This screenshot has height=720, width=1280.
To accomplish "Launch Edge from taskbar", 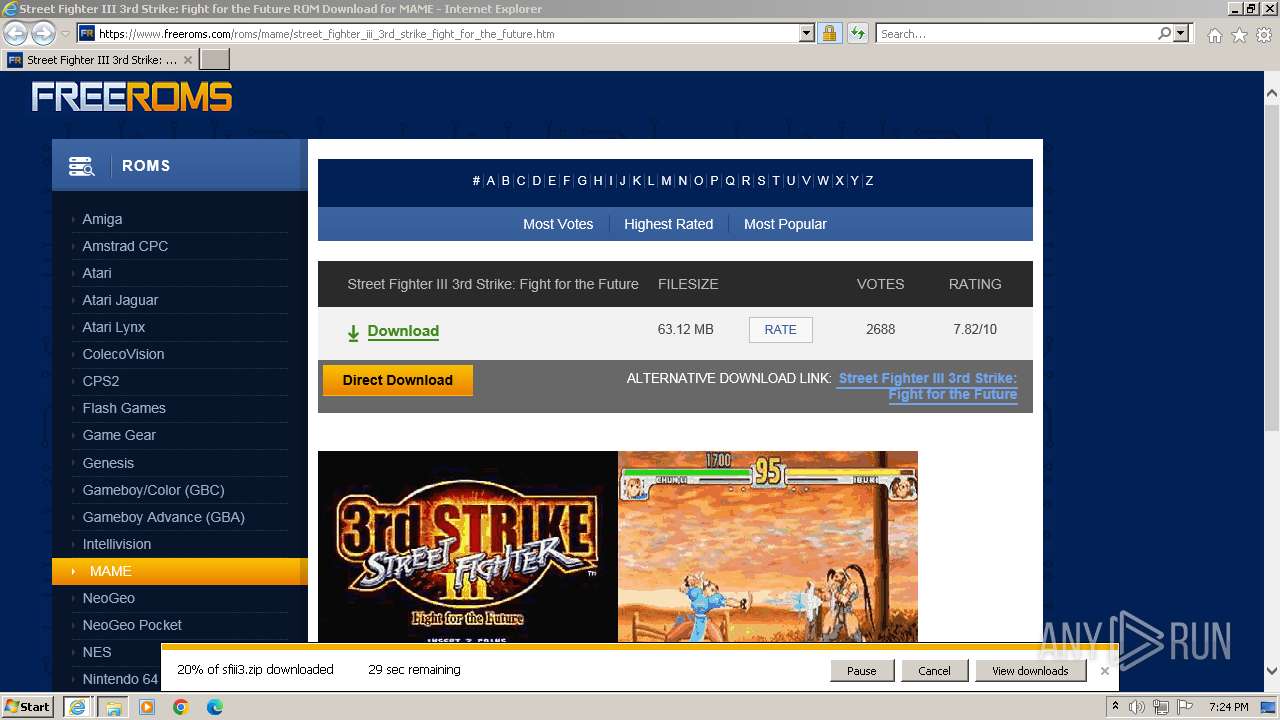I will [x=215, y=707].
